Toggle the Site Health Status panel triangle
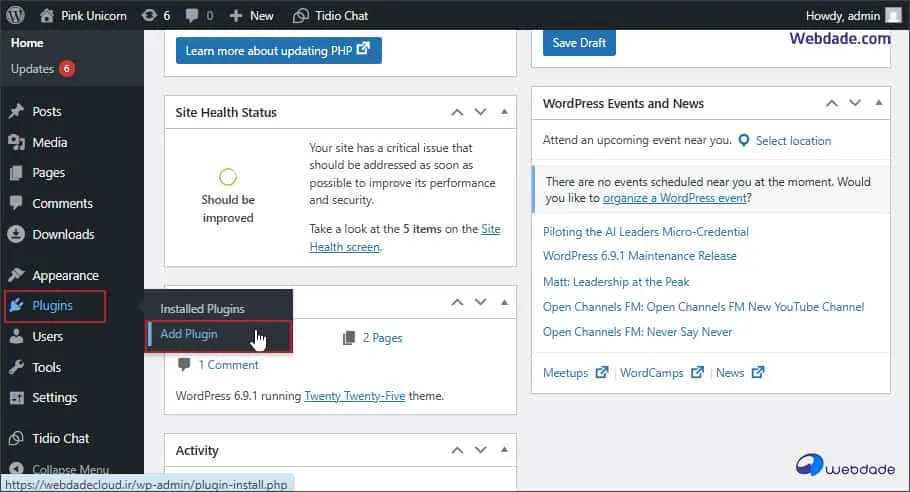Screen dimensions: 910x492 point(504,112)
